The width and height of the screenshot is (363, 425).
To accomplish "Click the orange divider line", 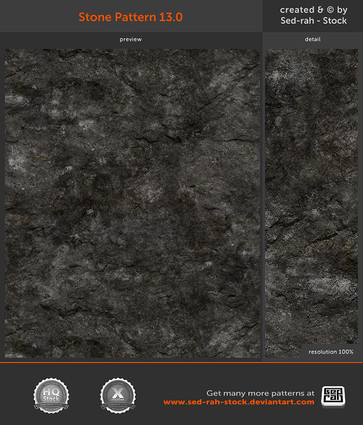I will tap(181, 362).
